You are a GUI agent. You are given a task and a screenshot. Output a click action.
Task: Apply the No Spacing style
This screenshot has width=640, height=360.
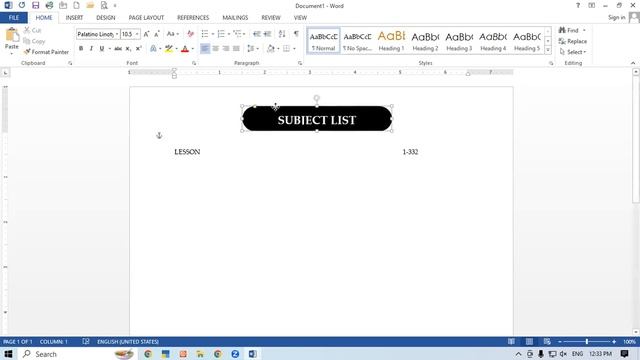tap(357, 41)
